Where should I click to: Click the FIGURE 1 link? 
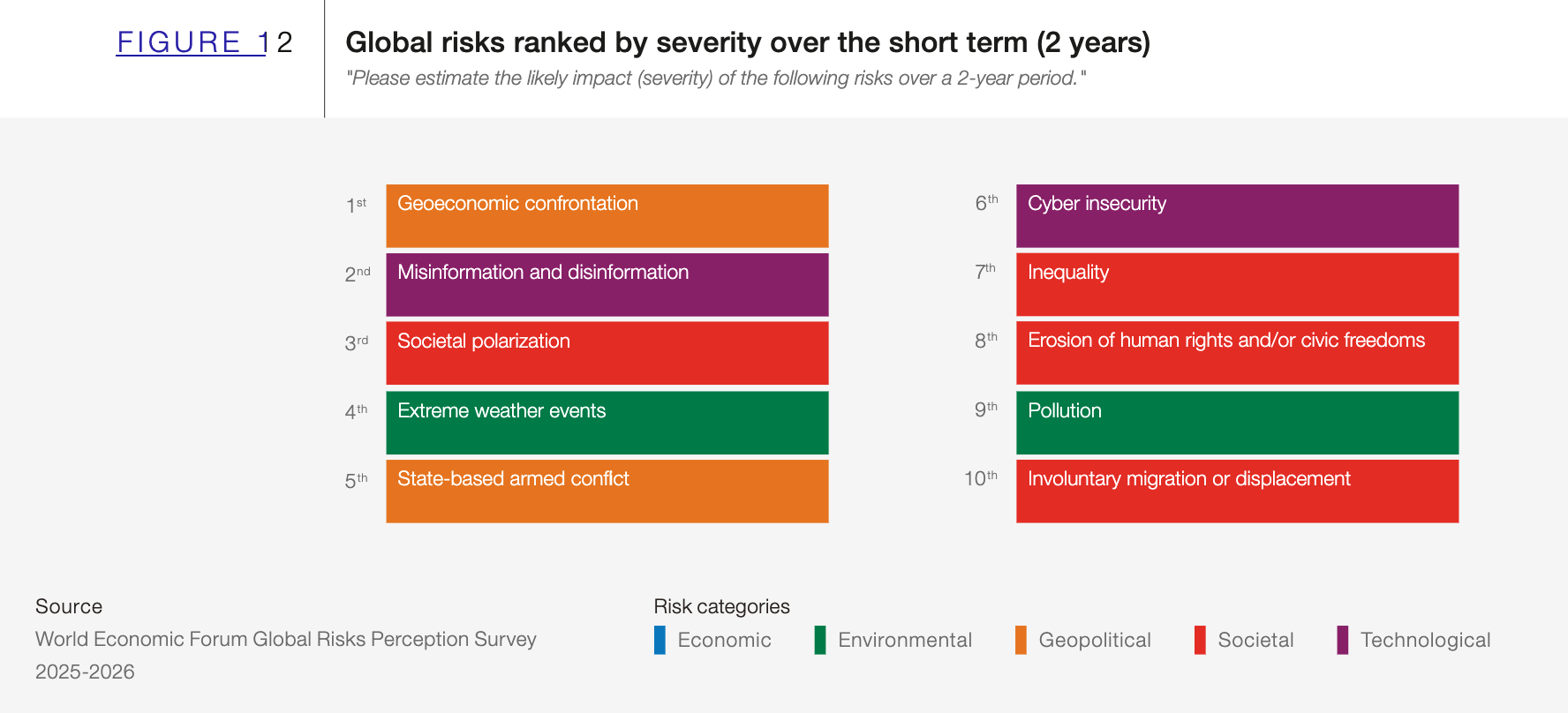[x=192, y=42]
